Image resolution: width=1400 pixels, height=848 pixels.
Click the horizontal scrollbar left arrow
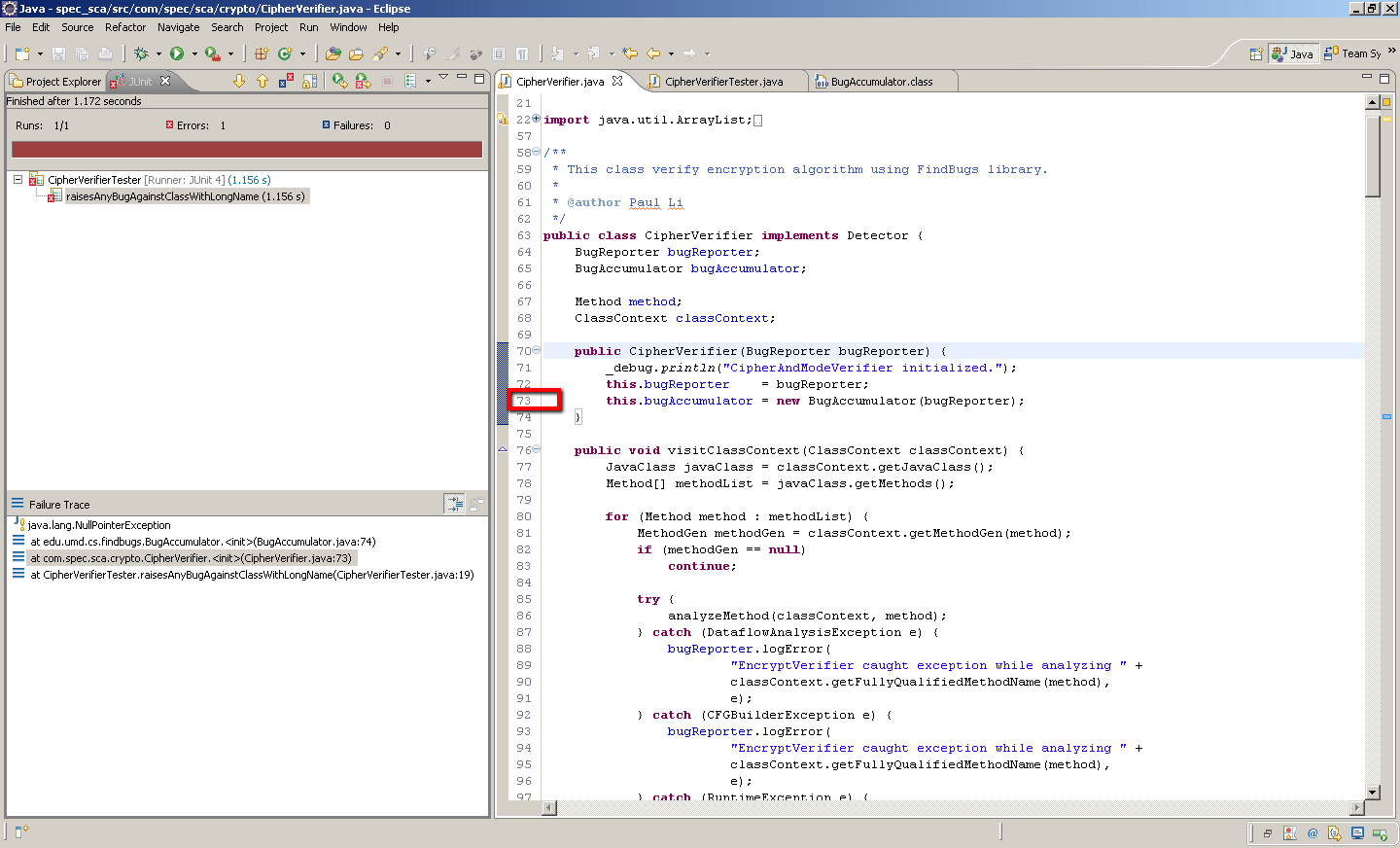pyautogui.click(x=549, y=807)
